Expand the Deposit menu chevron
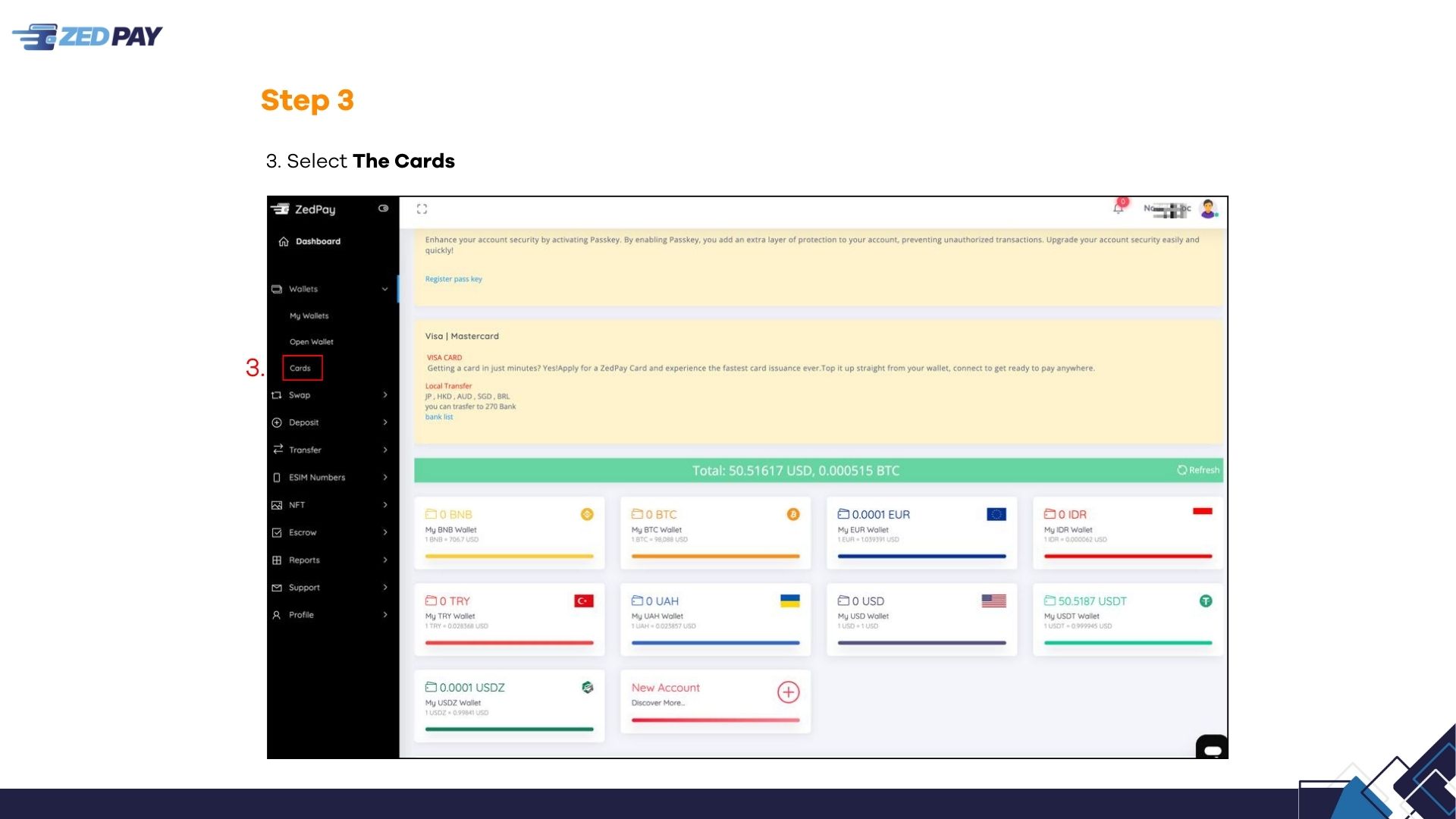This screenshot has width=1456, height=819. click(x=385, y=422)
